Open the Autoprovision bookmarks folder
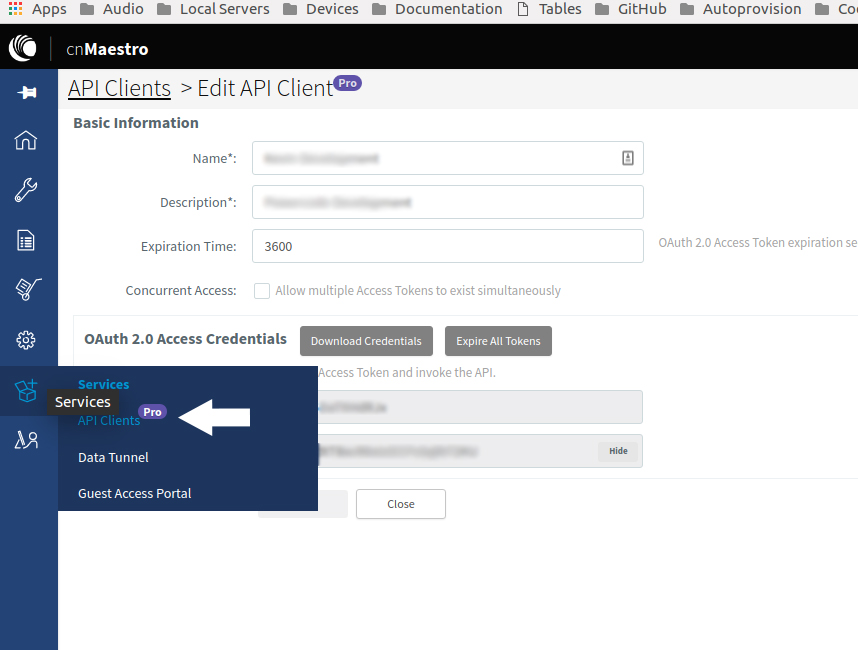Image resolution: width=858 pixels, height=650 pixels. pyautogui.click(x=741, y=9)
